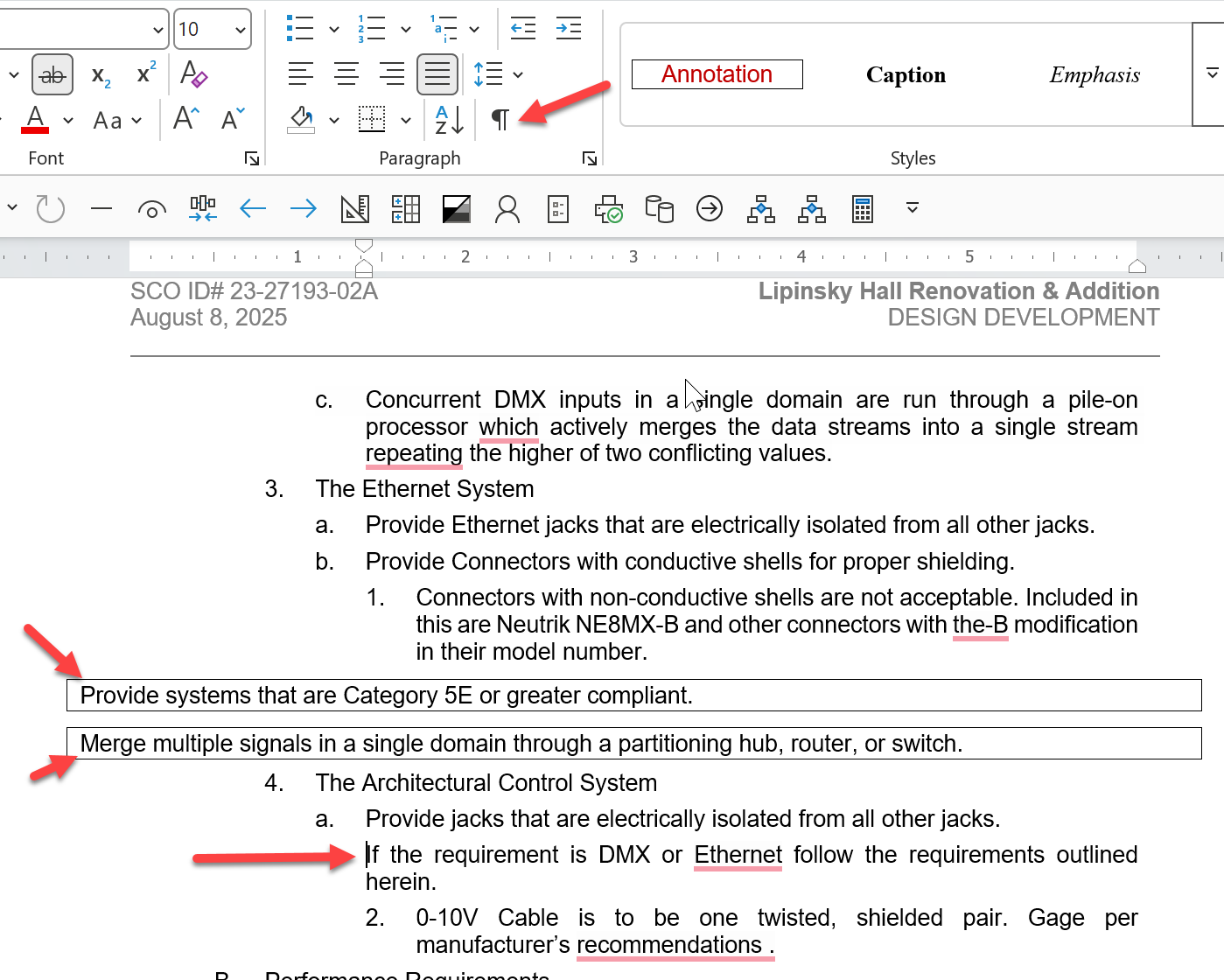Image resolution: width=1224 pixels, height=980 pixels.
Task: Click the person silhouette quick access icon
Action: pos(507,208)
